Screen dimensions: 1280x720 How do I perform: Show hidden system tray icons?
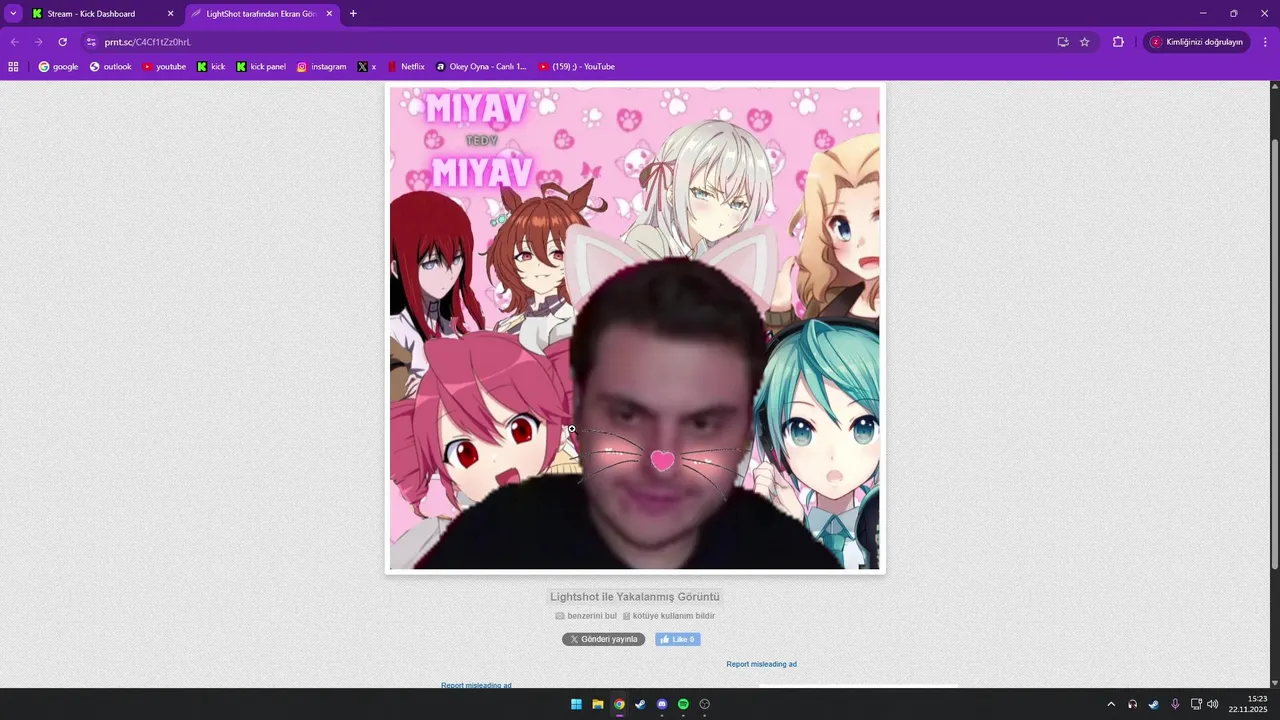[1111, 704]
